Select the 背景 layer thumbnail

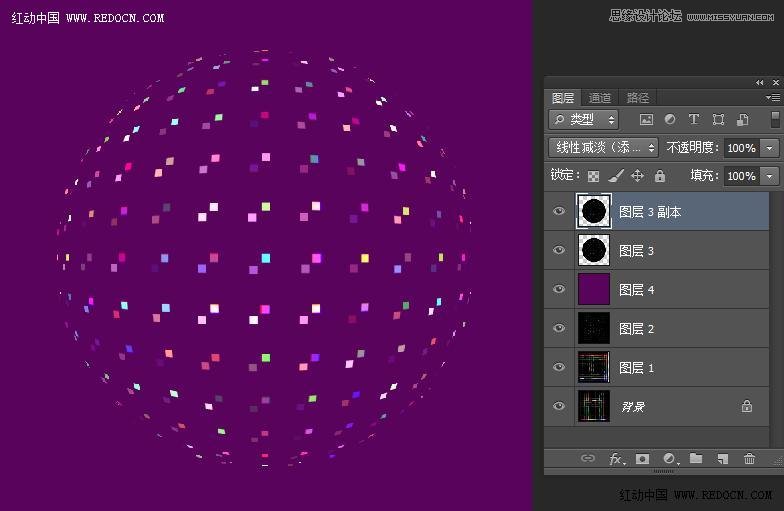coord(594,406)
